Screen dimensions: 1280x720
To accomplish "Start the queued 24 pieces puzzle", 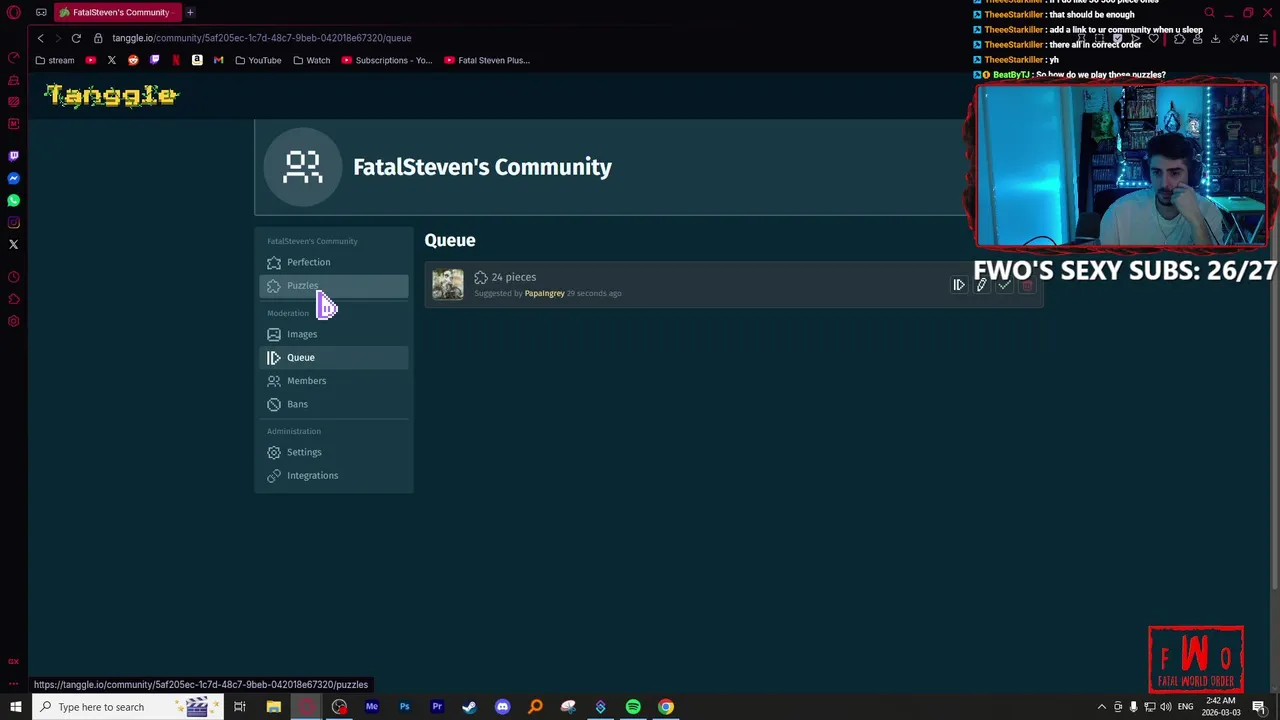I will click(x=958, y=285).
